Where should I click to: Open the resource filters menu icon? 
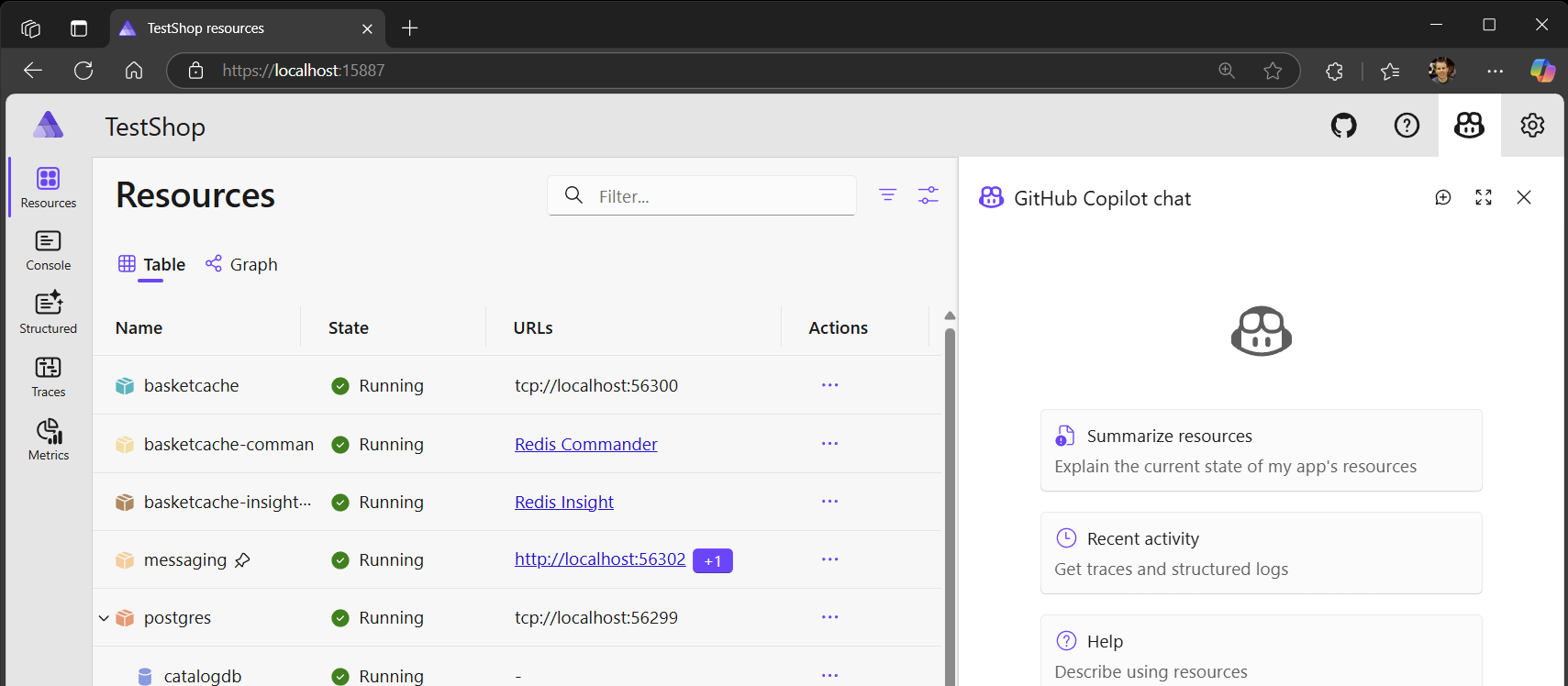pos(887,194)
